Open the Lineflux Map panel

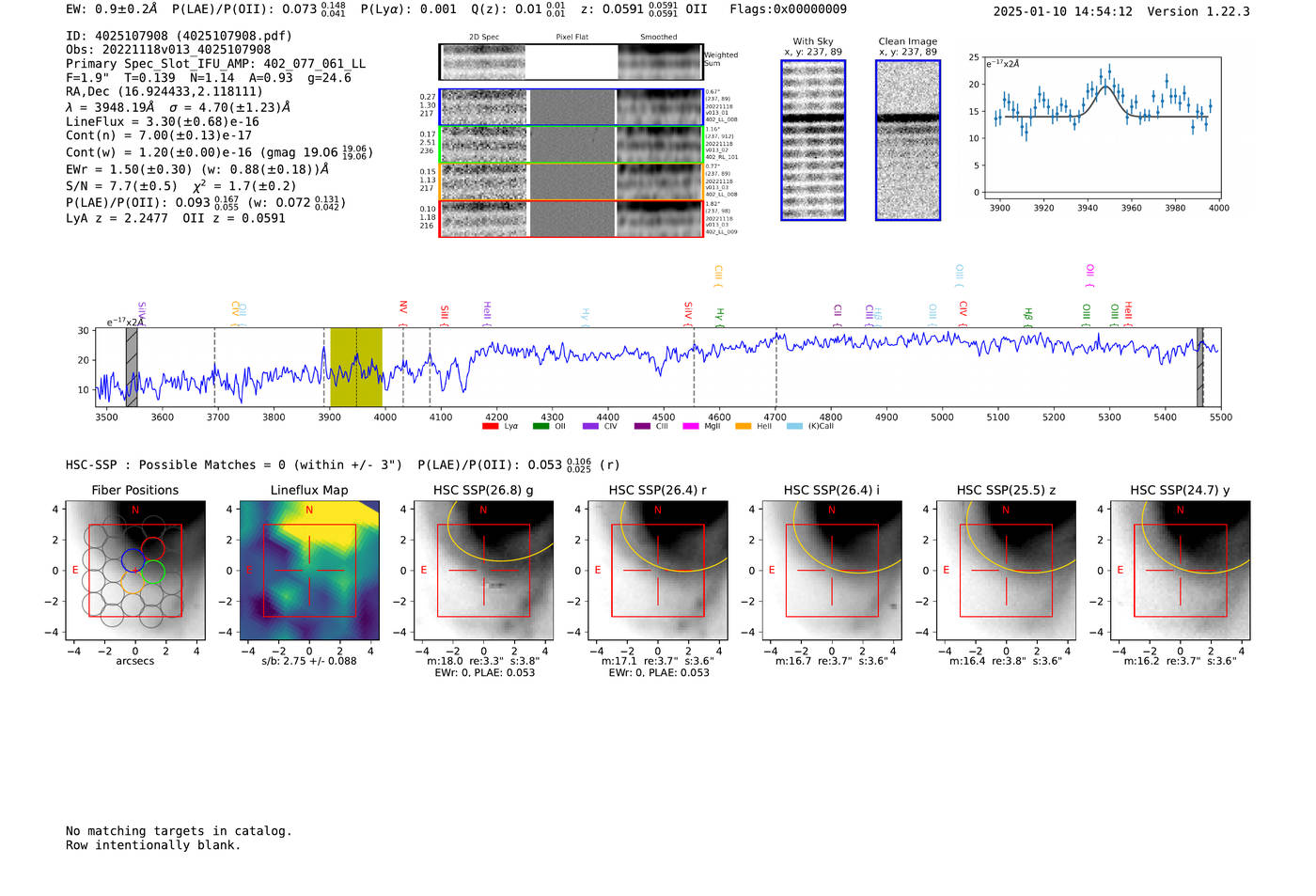(309, 569)
